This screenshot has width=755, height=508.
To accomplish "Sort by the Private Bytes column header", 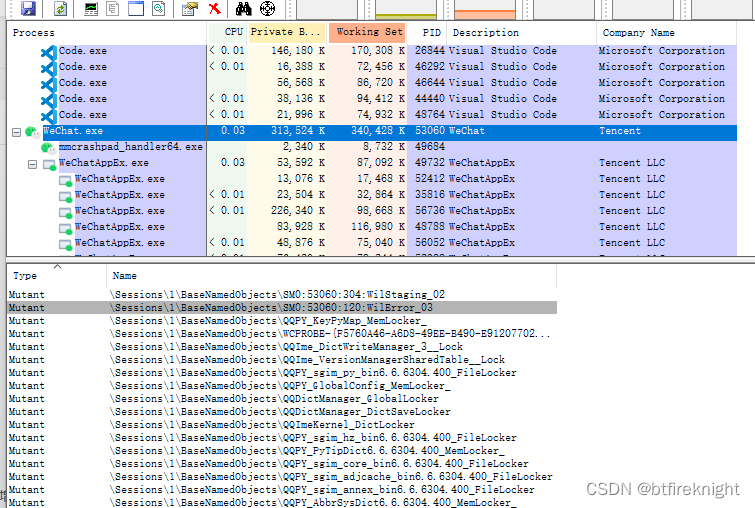I will pos(286,32).
